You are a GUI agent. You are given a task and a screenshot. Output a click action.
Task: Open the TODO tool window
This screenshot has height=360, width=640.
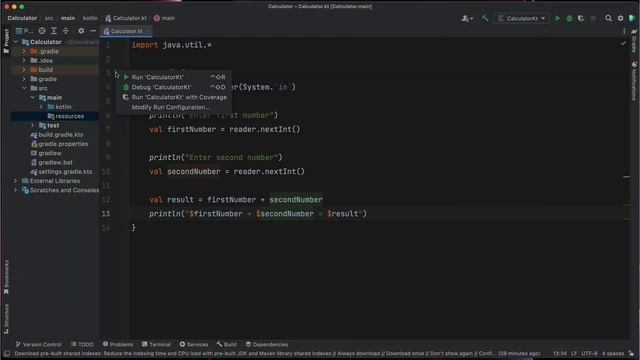pos(82,344)
